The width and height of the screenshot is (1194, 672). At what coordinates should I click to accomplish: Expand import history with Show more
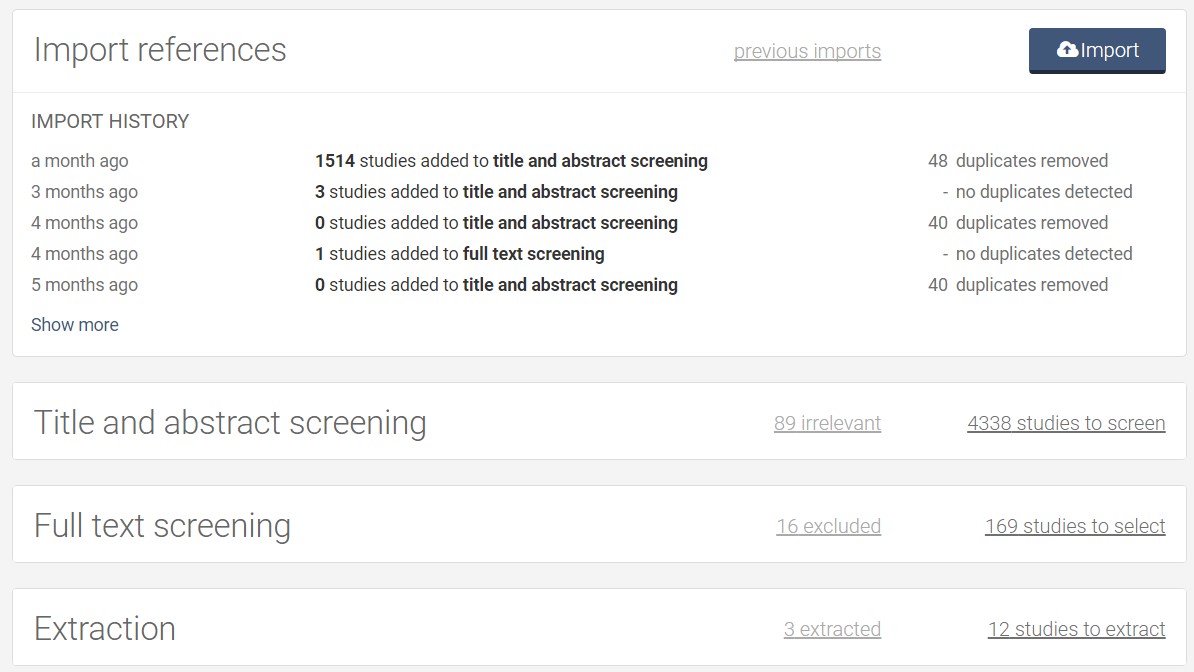click(75, 325)
